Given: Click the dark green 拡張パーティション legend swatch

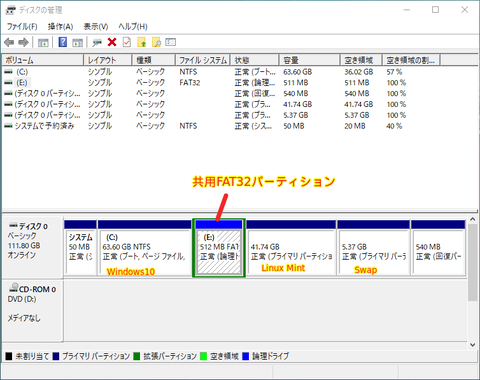Looking at the screenshot, I should click(x=137, y=356).
